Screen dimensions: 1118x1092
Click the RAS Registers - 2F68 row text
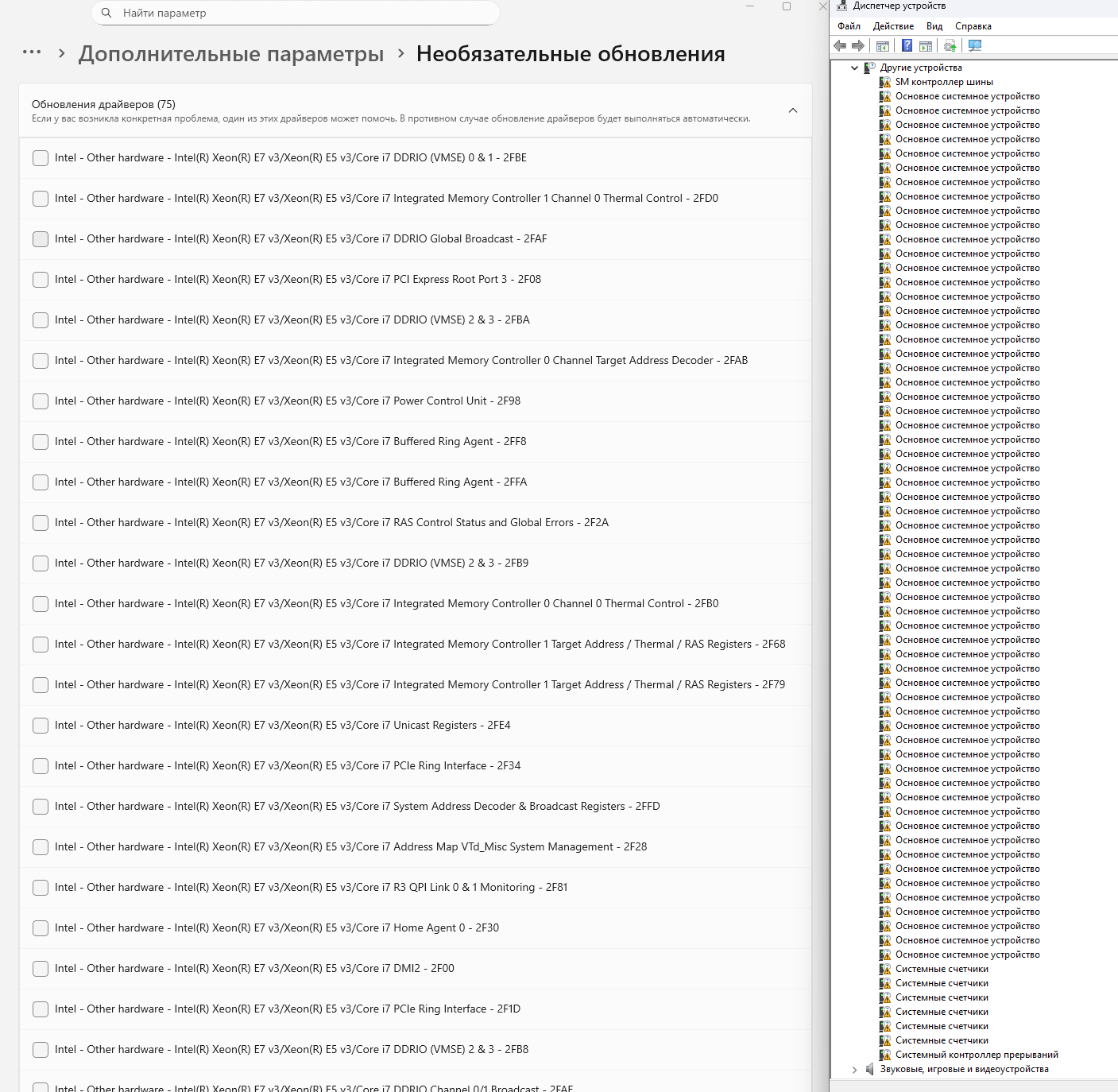click(x=420, y=645)
